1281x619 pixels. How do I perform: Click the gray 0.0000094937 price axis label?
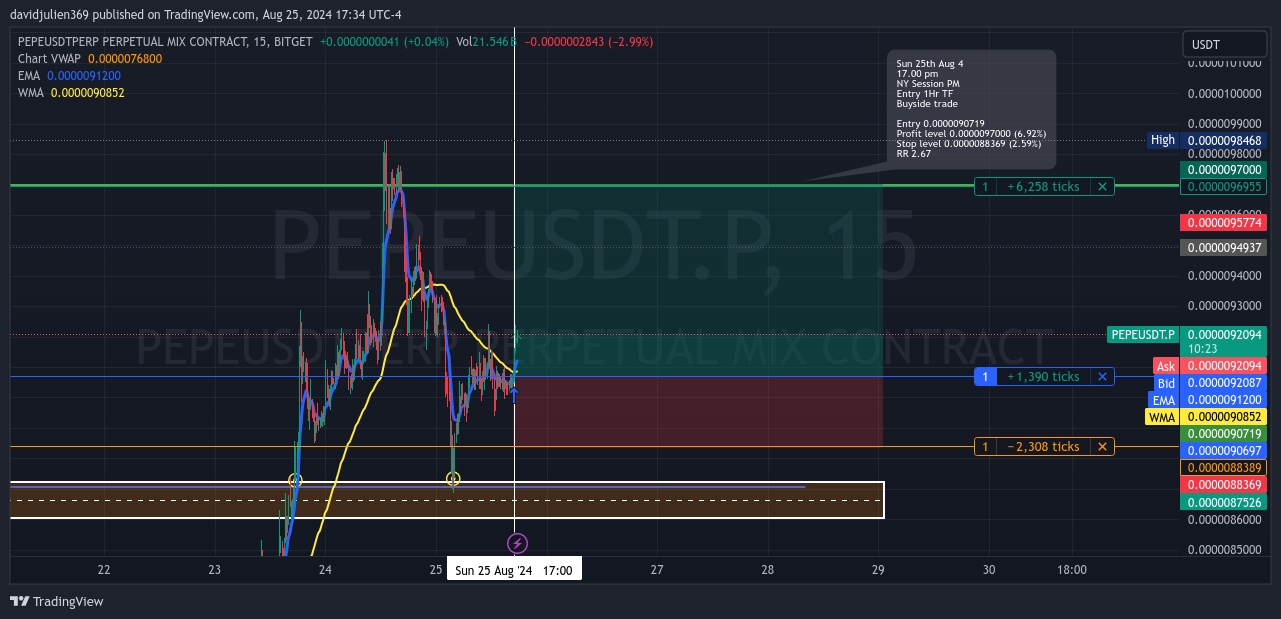[x=1225, y=247]
